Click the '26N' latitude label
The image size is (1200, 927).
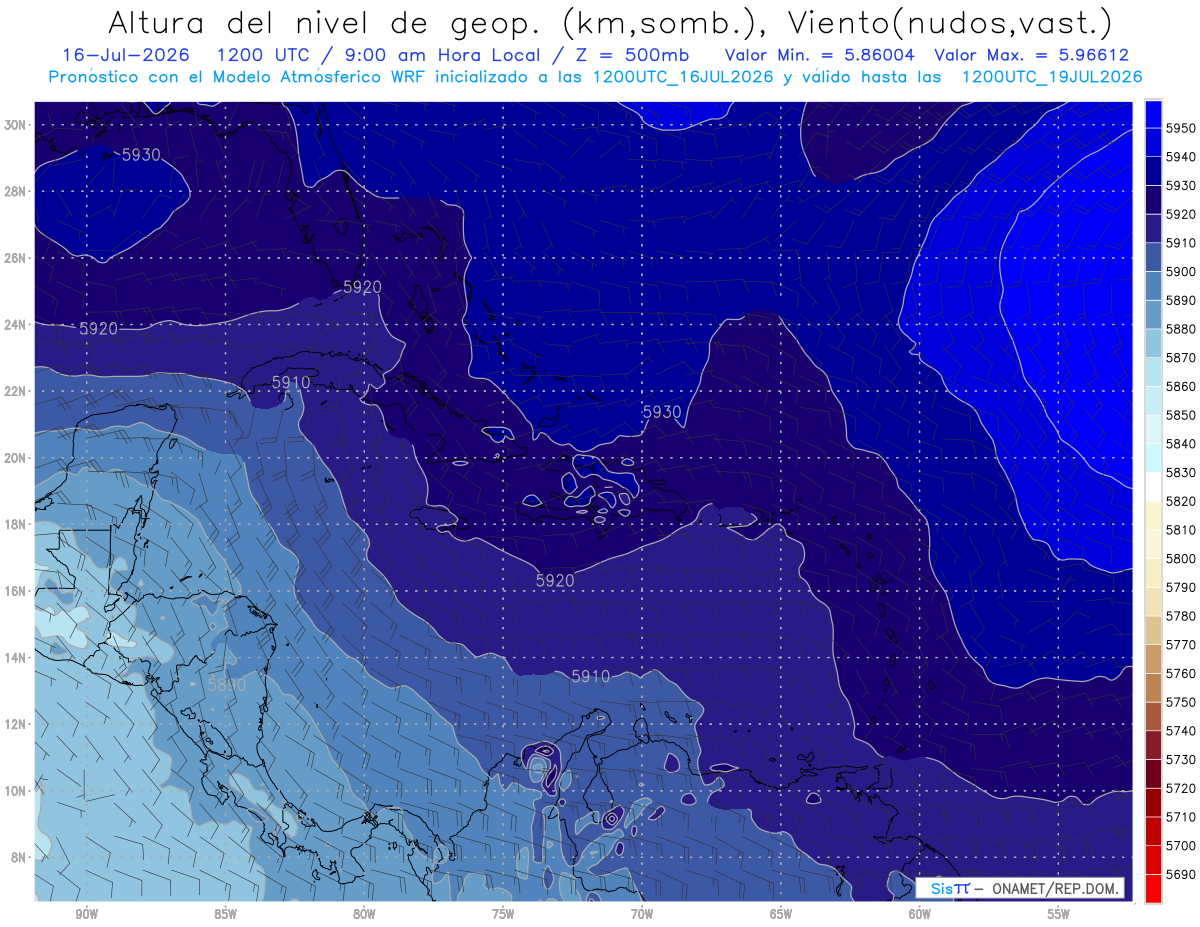[x=15, y=258]
